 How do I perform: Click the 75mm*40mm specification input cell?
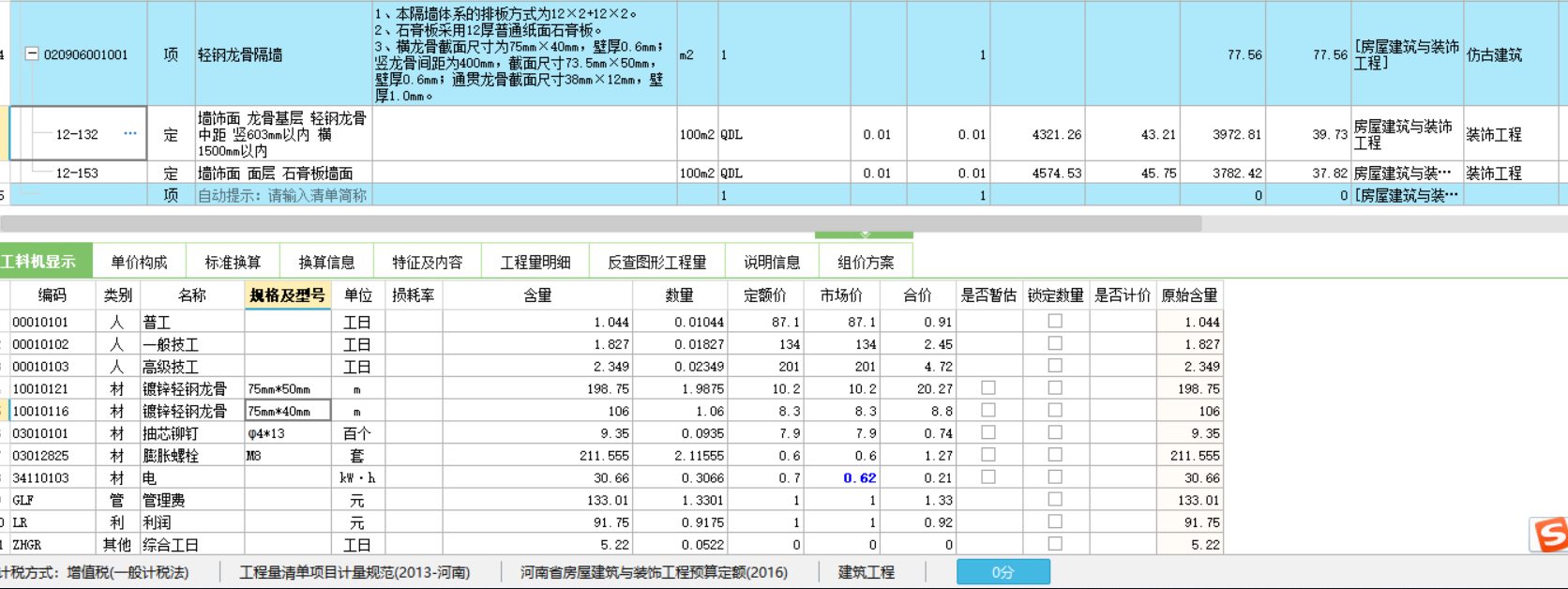pyautogui.click(x=288, y=411)
